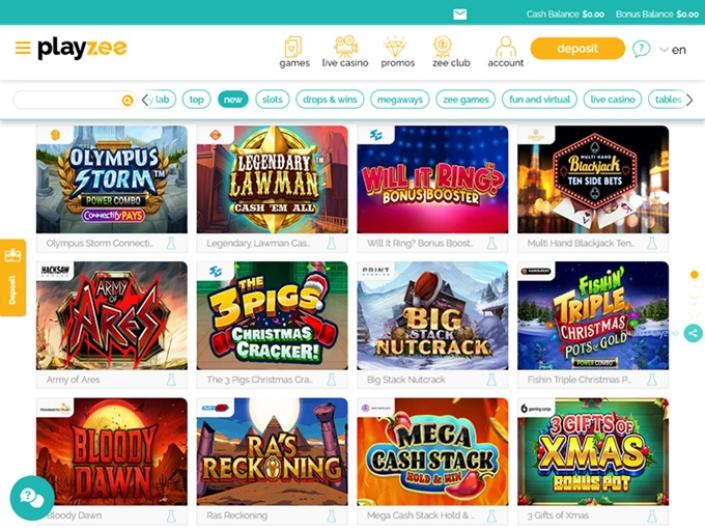The image size is (705, 530).
Task: Open the side Deposit tab on left edge
Action: 13,278
